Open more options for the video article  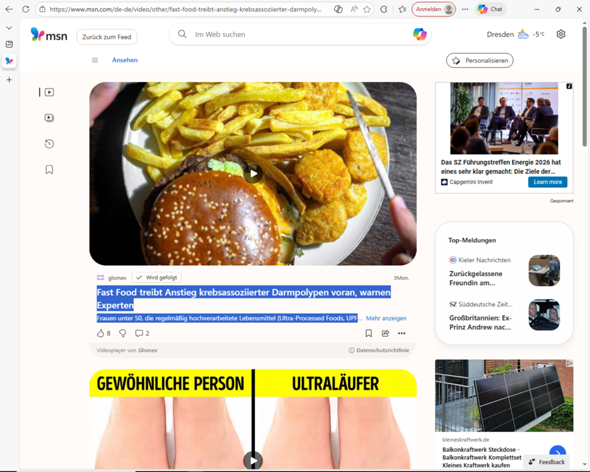tap(402, 333)
